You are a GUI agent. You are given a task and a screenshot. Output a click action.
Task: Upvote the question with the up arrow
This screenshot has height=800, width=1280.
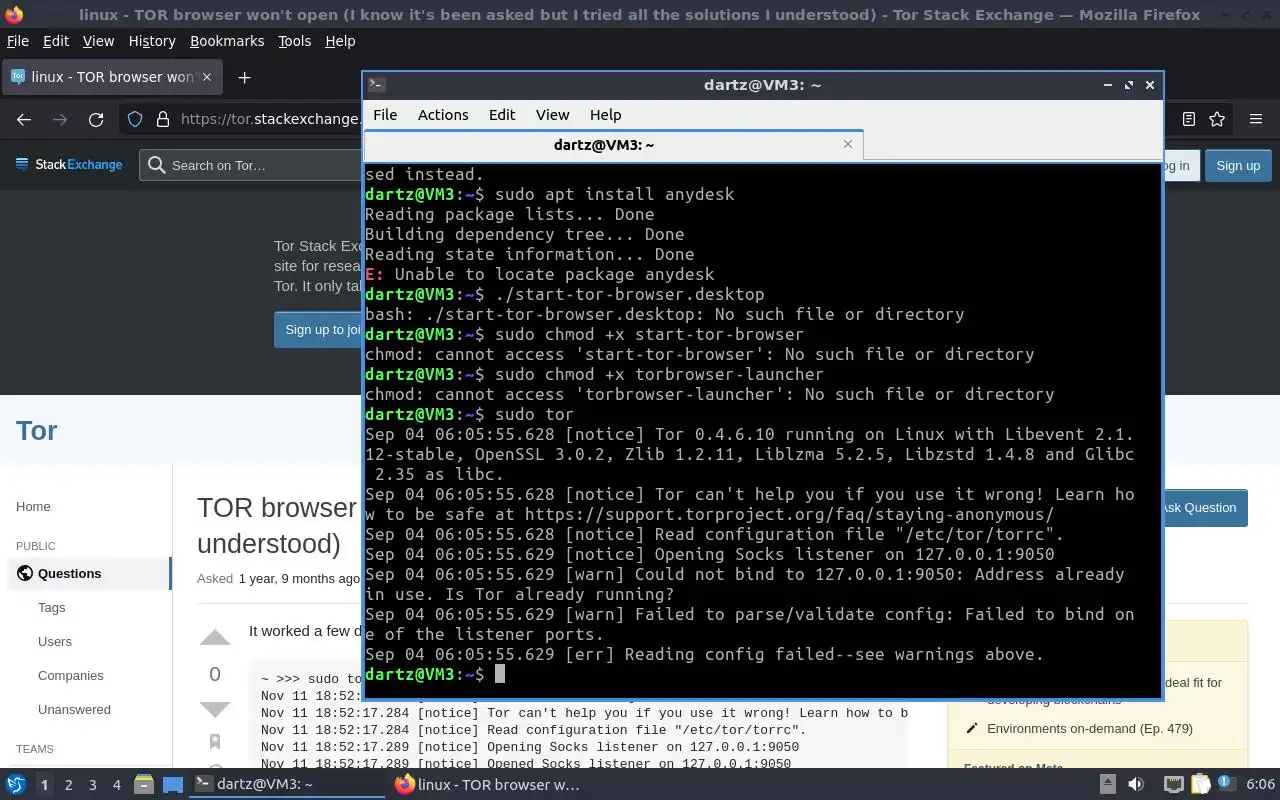tap(215, 637)
